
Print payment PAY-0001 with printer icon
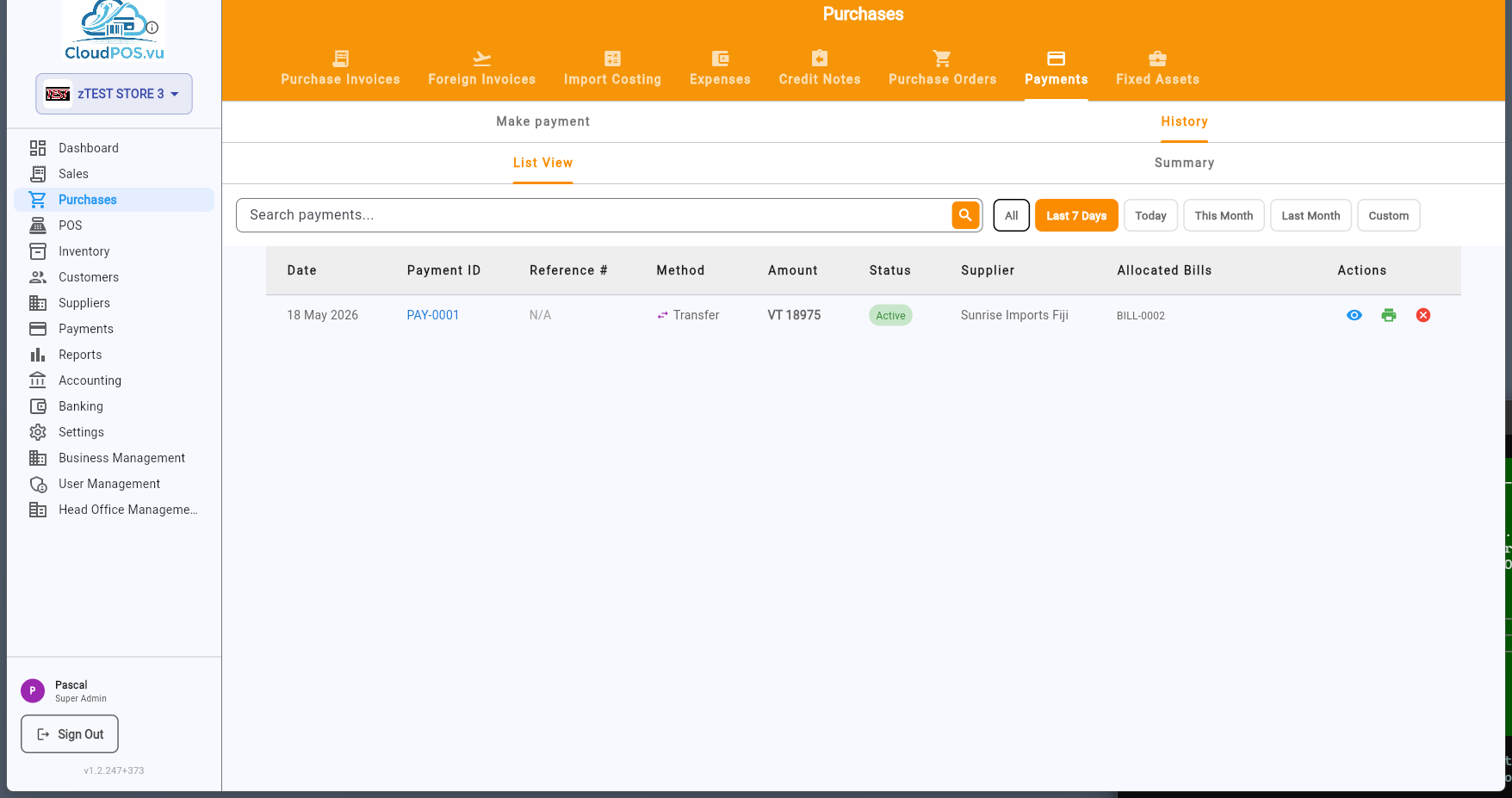pyautogui.click(x=1388, y=315)
